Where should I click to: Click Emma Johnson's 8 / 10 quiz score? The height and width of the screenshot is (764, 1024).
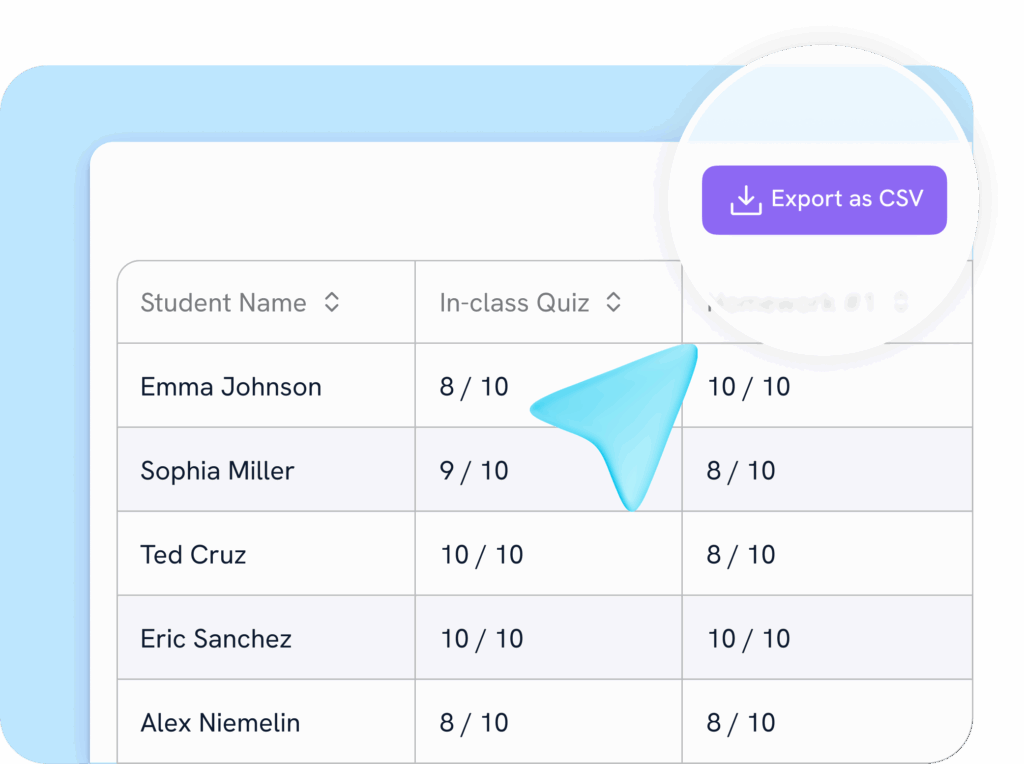[474, 387]
